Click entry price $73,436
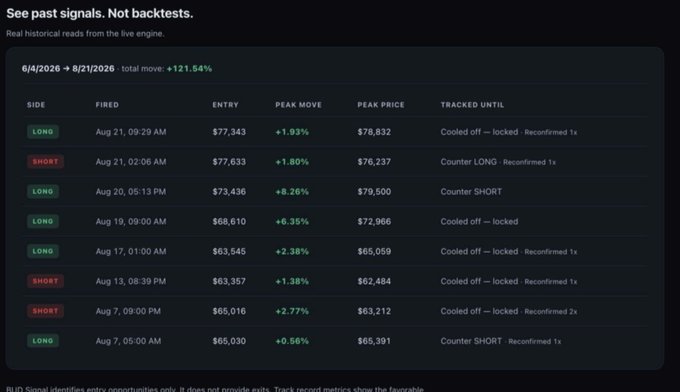 coord(229,192)
